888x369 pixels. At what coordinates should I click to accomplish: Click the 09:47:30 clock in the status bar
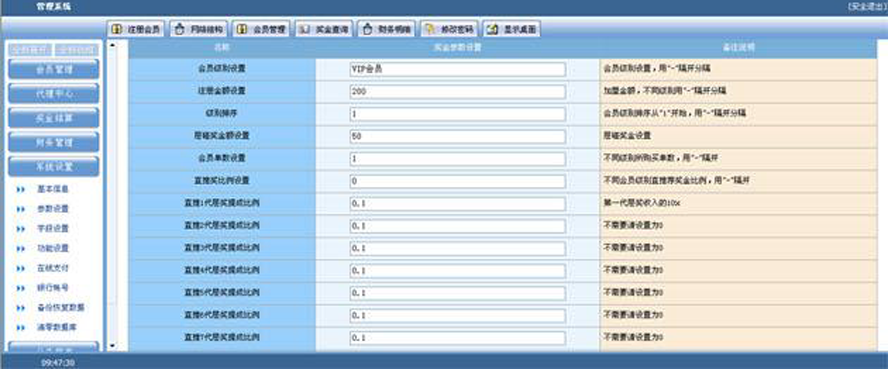(58, 363)
